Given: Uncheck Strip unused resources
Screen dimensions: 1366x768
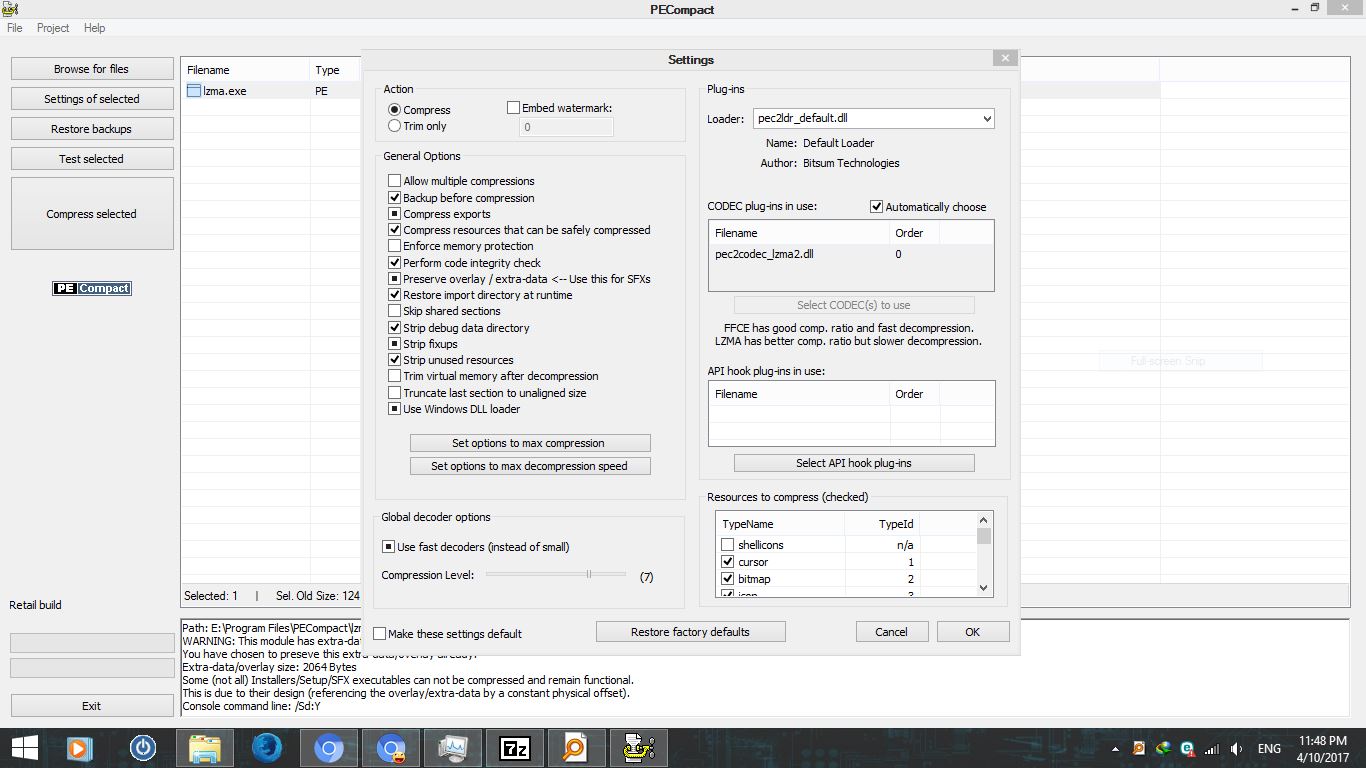Looking at the screenshot, I should [x=394, y=360].
